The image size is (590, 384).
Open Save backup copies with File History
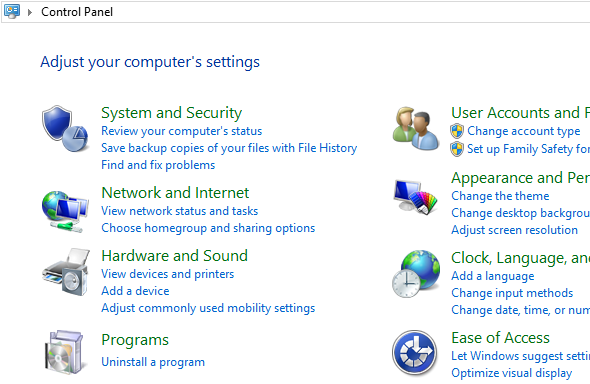229,148
